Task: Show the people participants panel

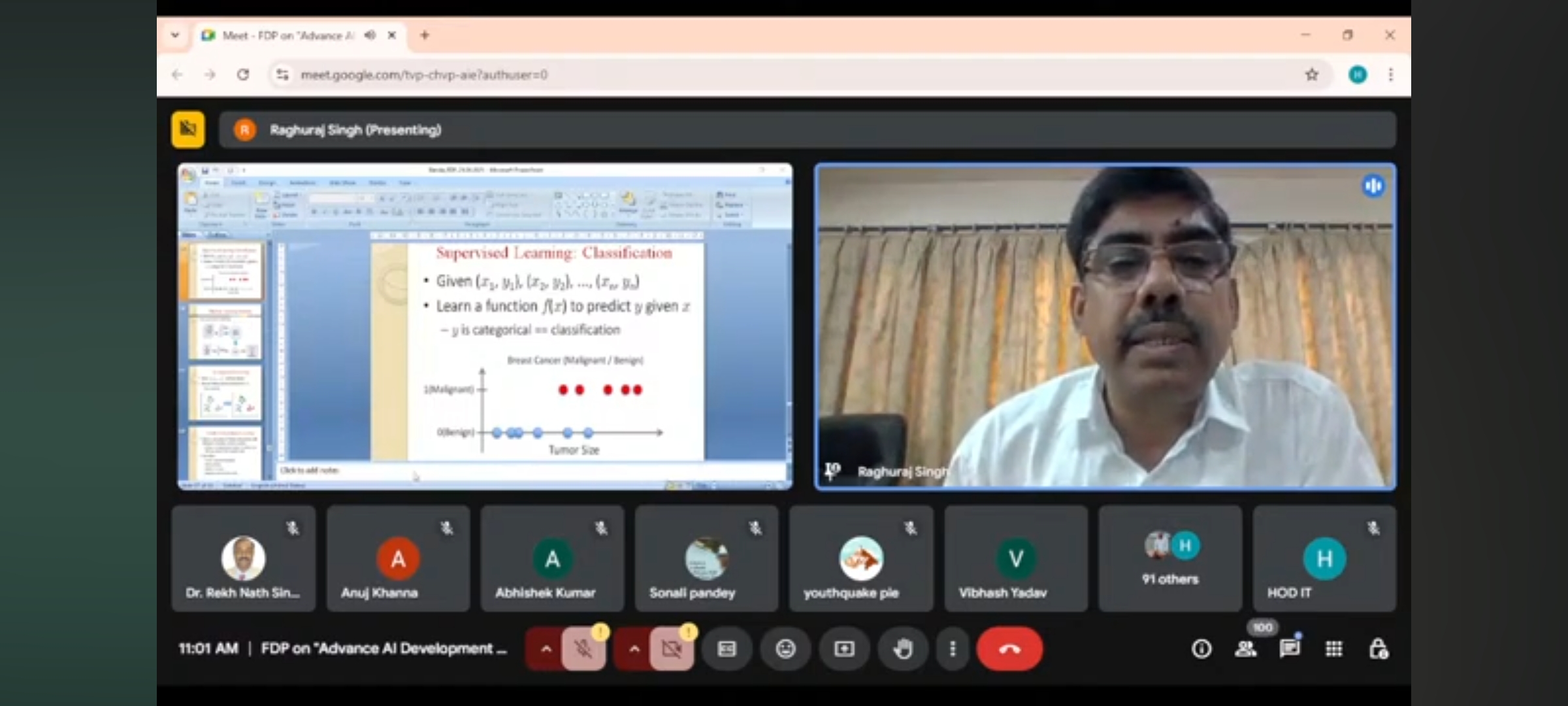Action: 1245,648
